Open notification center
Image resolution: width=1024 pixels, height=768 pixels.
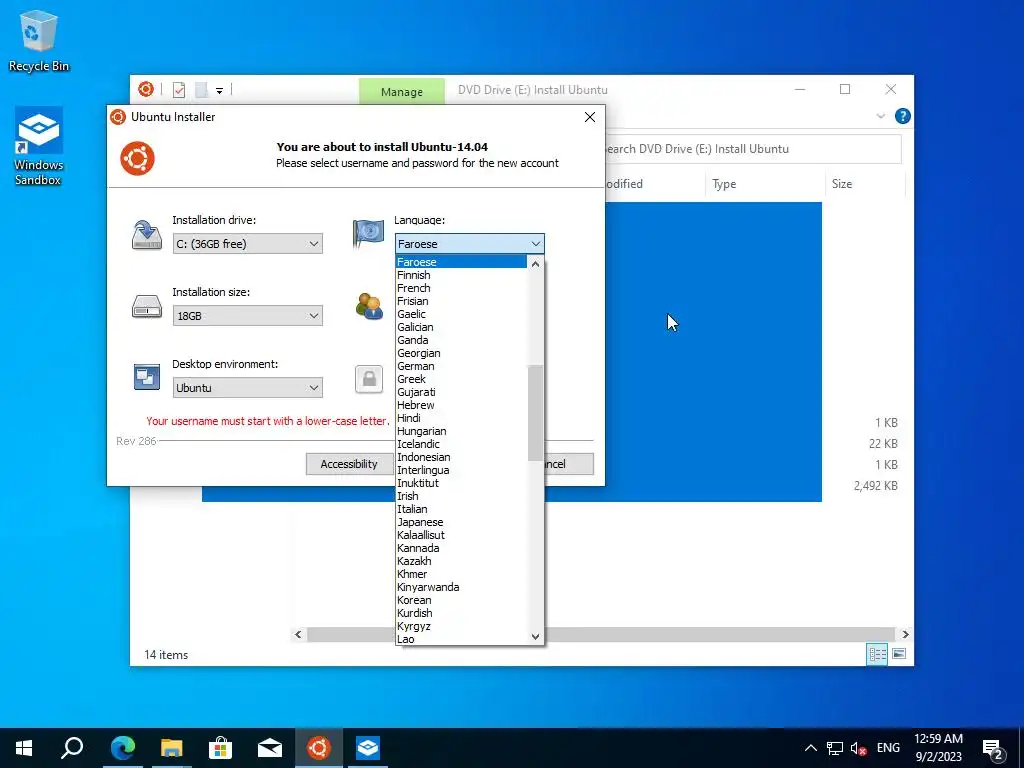[x=993, y=749]
